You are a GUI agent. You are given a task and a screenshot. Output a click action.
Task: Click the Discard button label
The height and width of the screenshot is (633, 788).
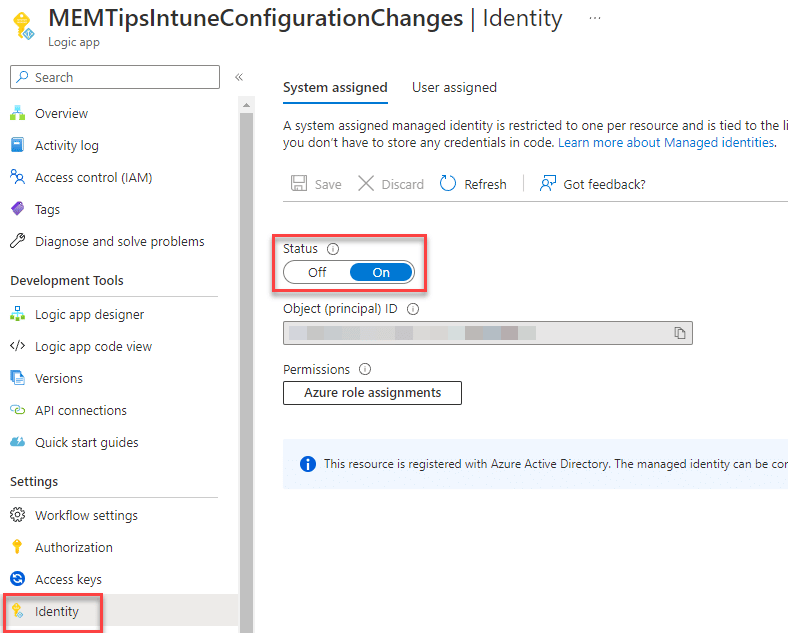pyautogui.click(x=403, y=184)
